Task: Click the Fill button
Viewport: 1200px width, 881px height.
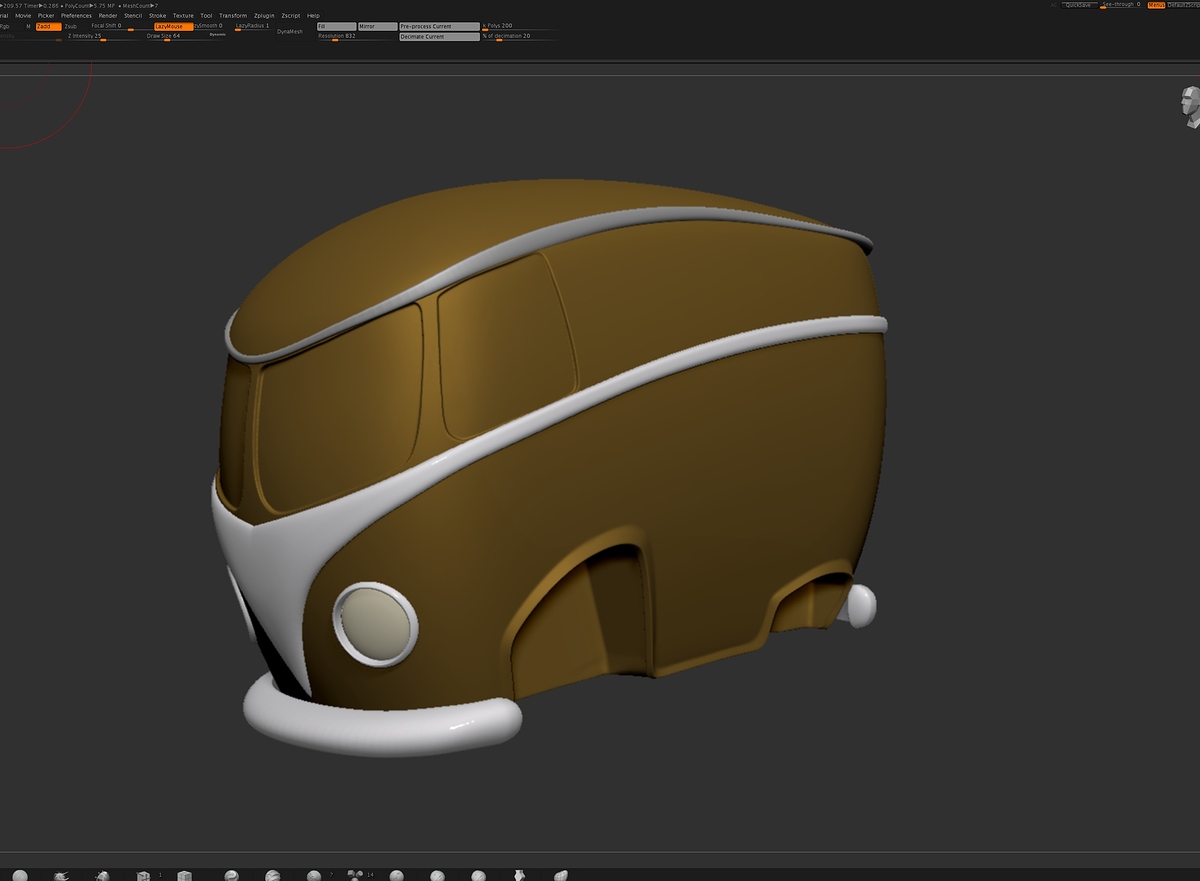Action: pyautogui.click(x=336, y=26)
